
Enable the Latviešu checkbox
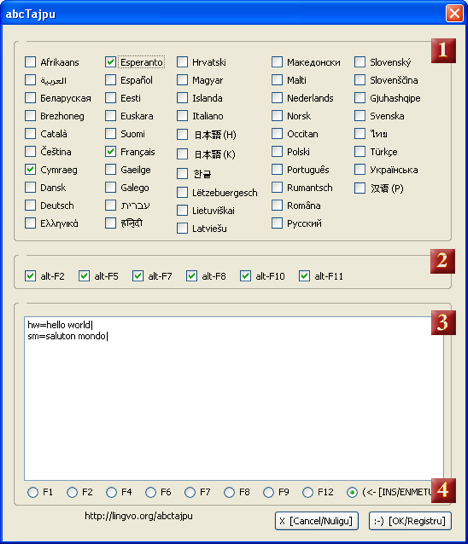tap(182, 228)
